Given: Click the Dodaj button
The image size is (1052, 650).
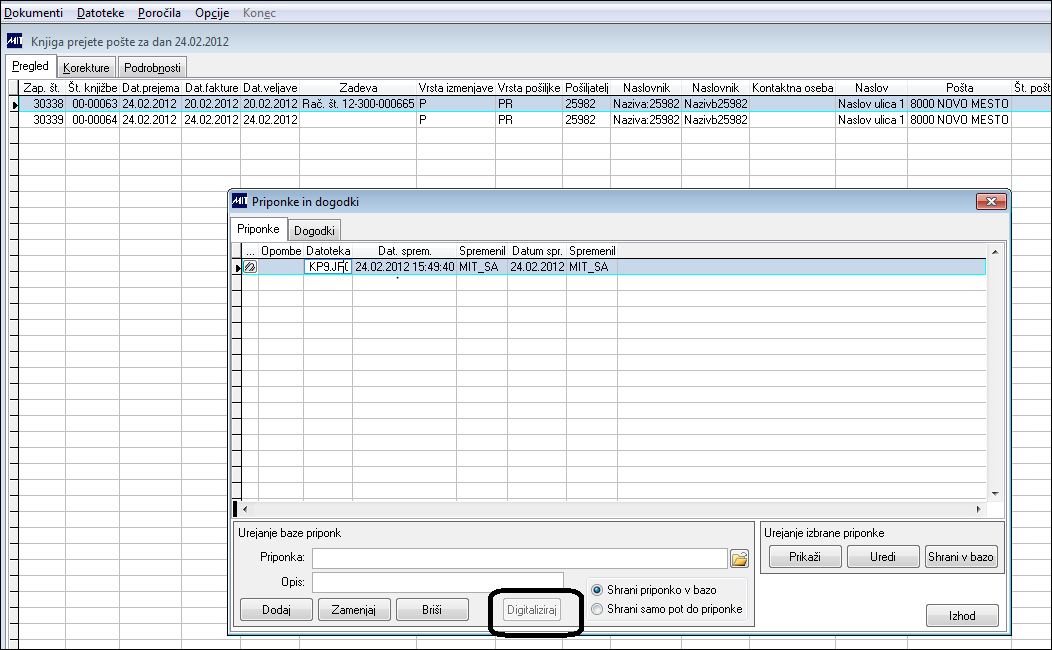Looking at the screenshot, I should click(x=276, y=610).
